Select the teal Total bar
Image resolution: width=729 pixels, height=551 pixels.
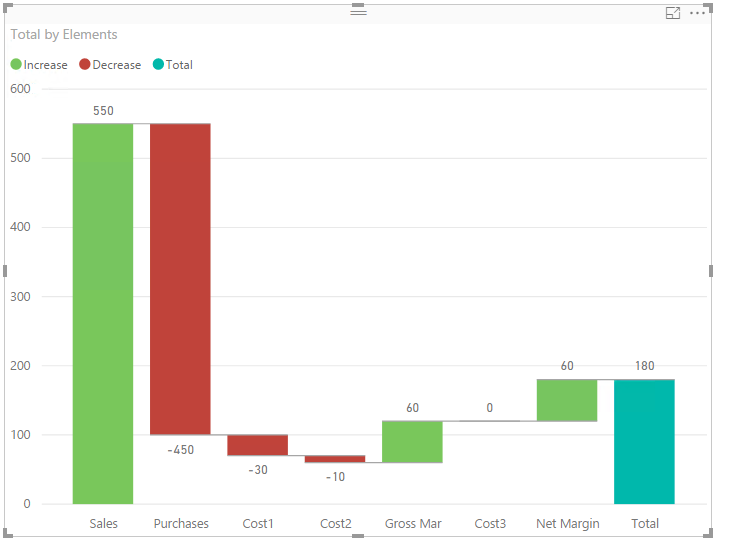(x=644, y=442)
